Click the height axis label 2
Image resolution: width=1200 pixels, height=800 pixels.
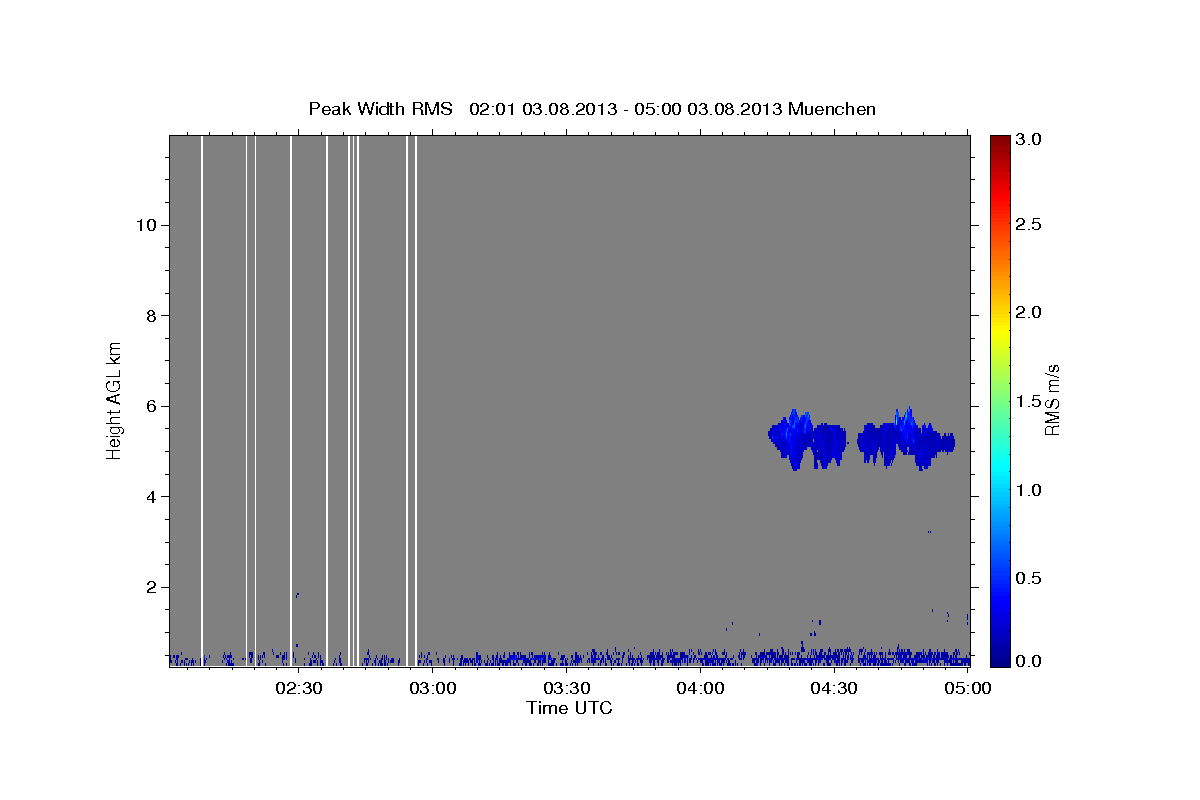coord(149,588)
